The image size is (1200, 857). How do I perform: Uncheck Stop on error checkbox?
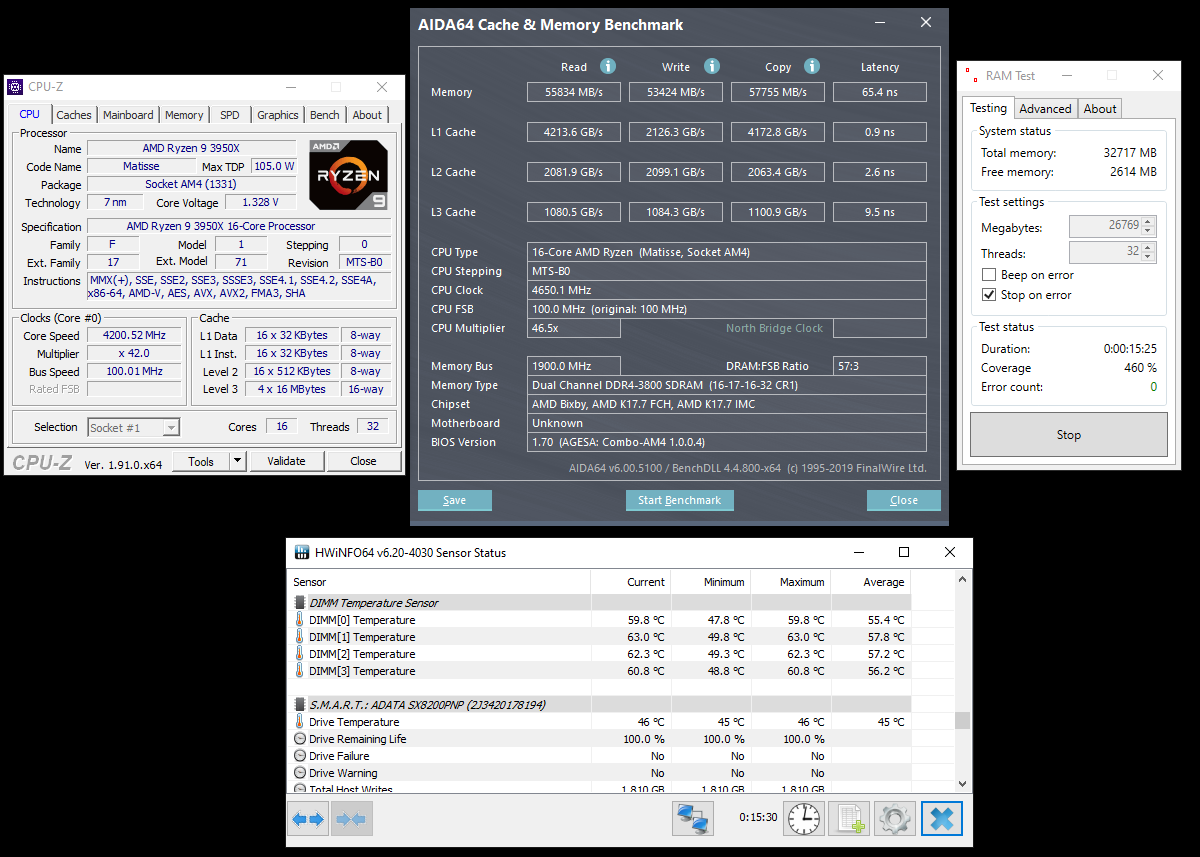coord(989,295)
